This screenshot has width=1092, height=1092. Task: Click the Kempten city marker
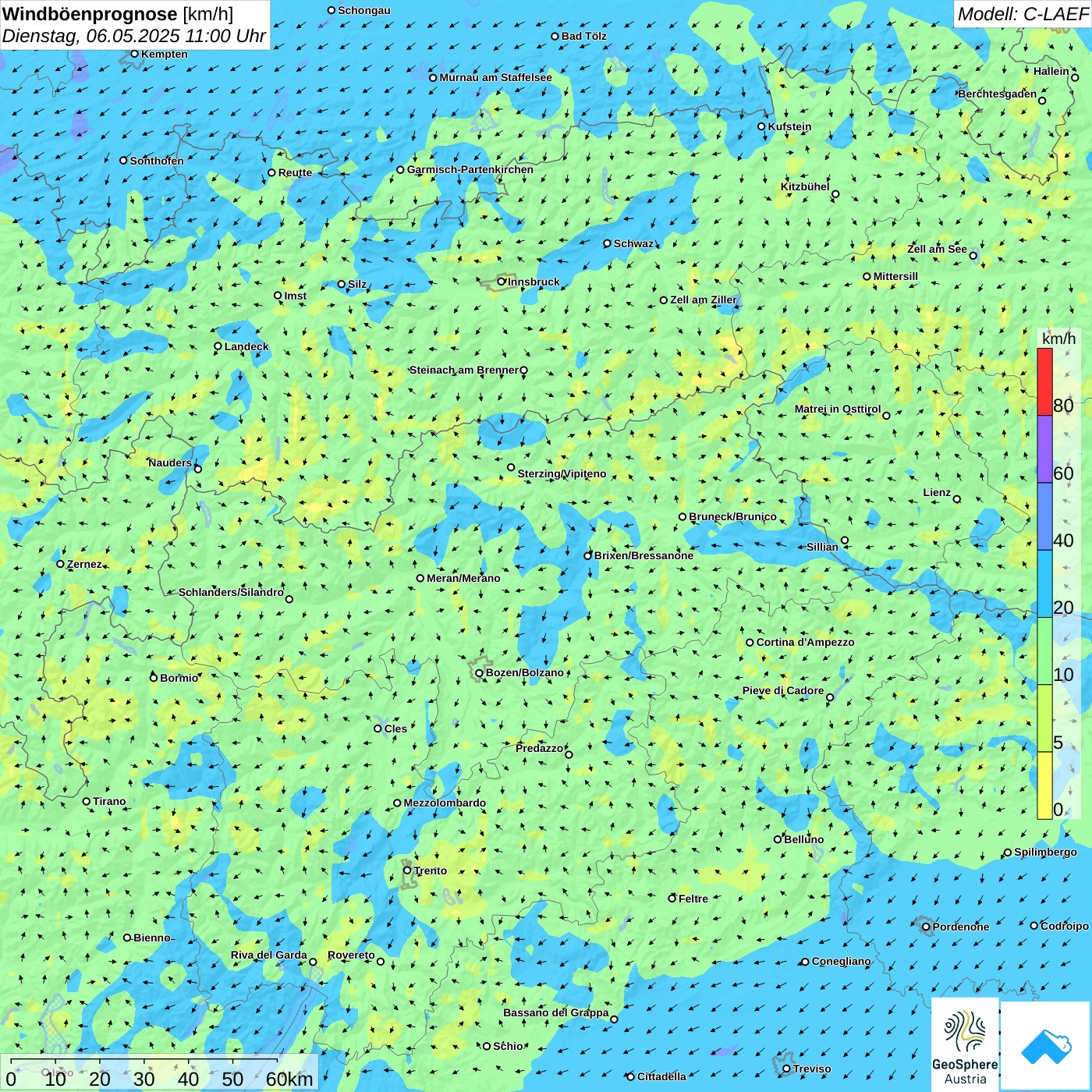[135, 54]
